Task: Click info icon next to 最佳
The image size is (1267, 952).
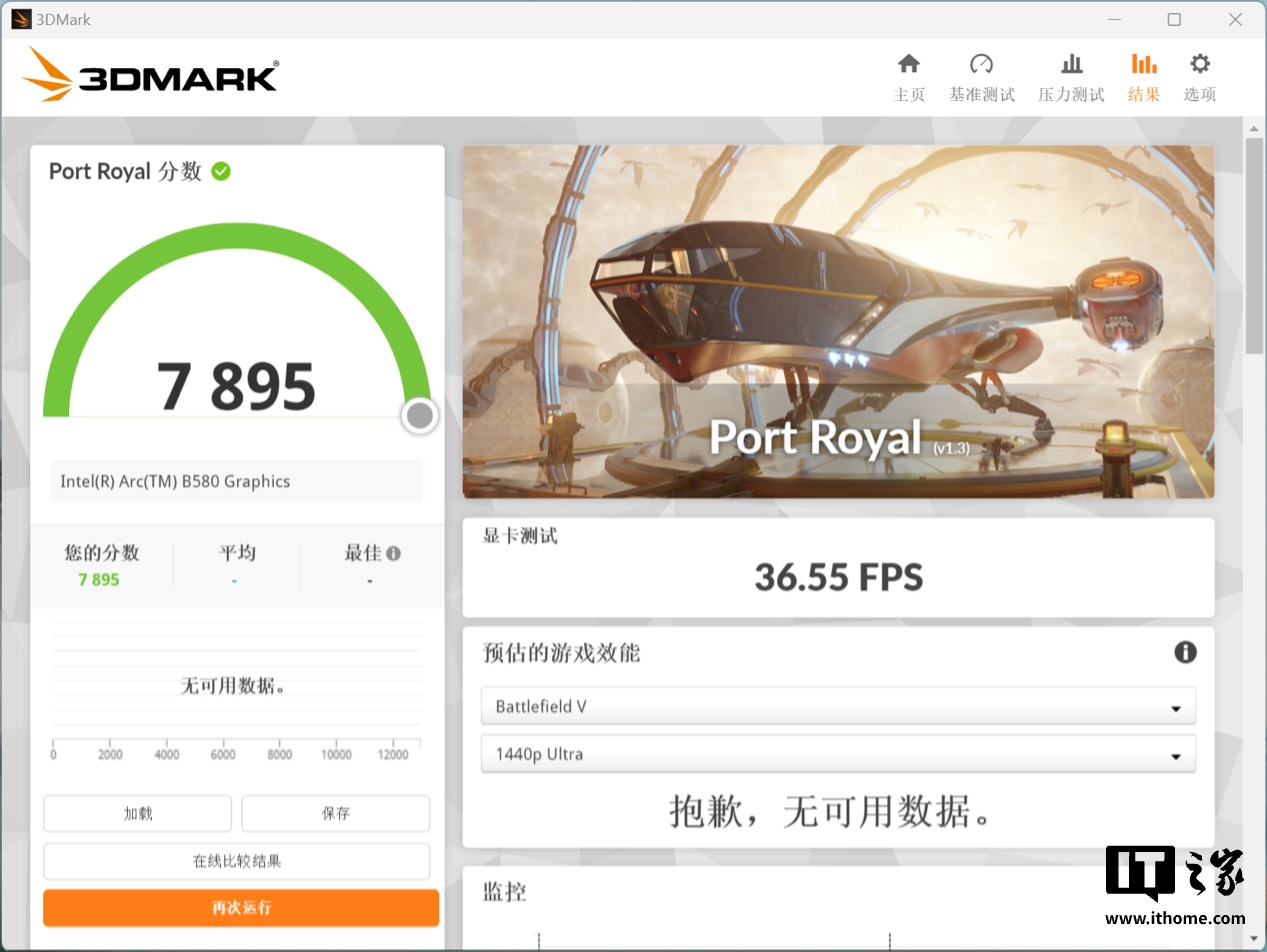Action: [x=394, y=553]
